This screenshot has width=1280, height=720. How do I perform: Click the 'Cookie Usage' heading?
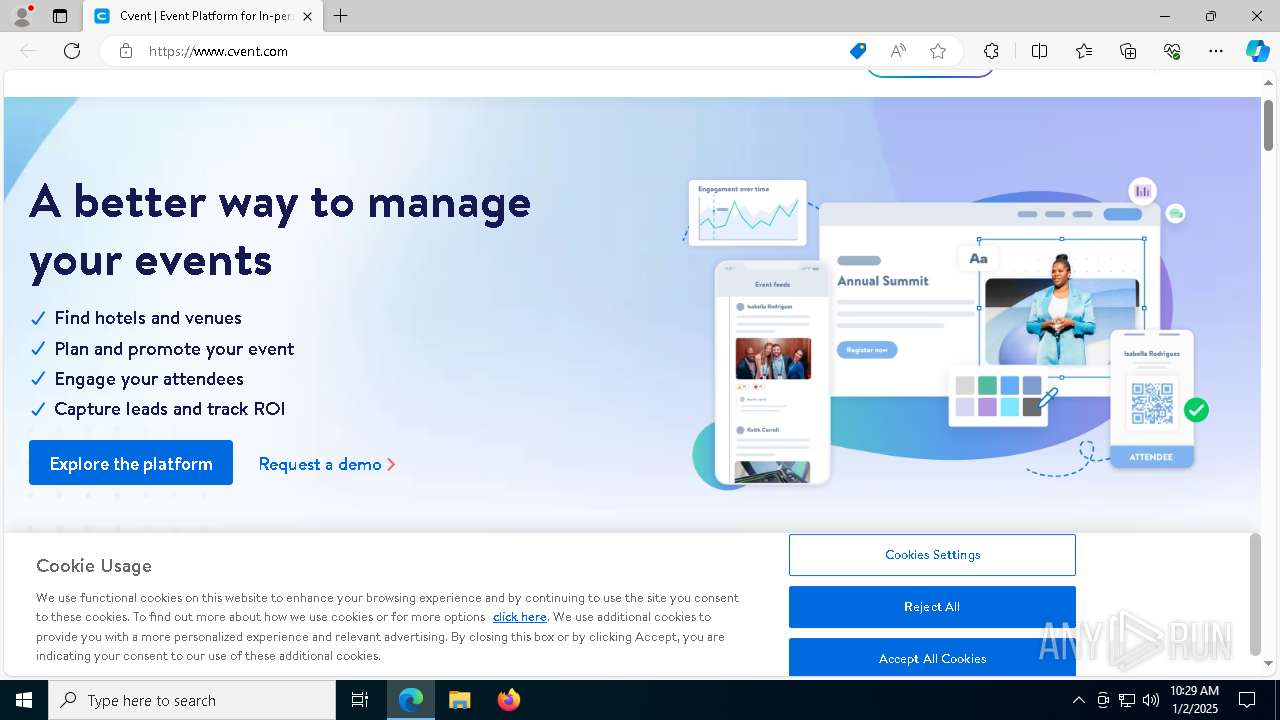pyautogui.click(x=94, y=566)
